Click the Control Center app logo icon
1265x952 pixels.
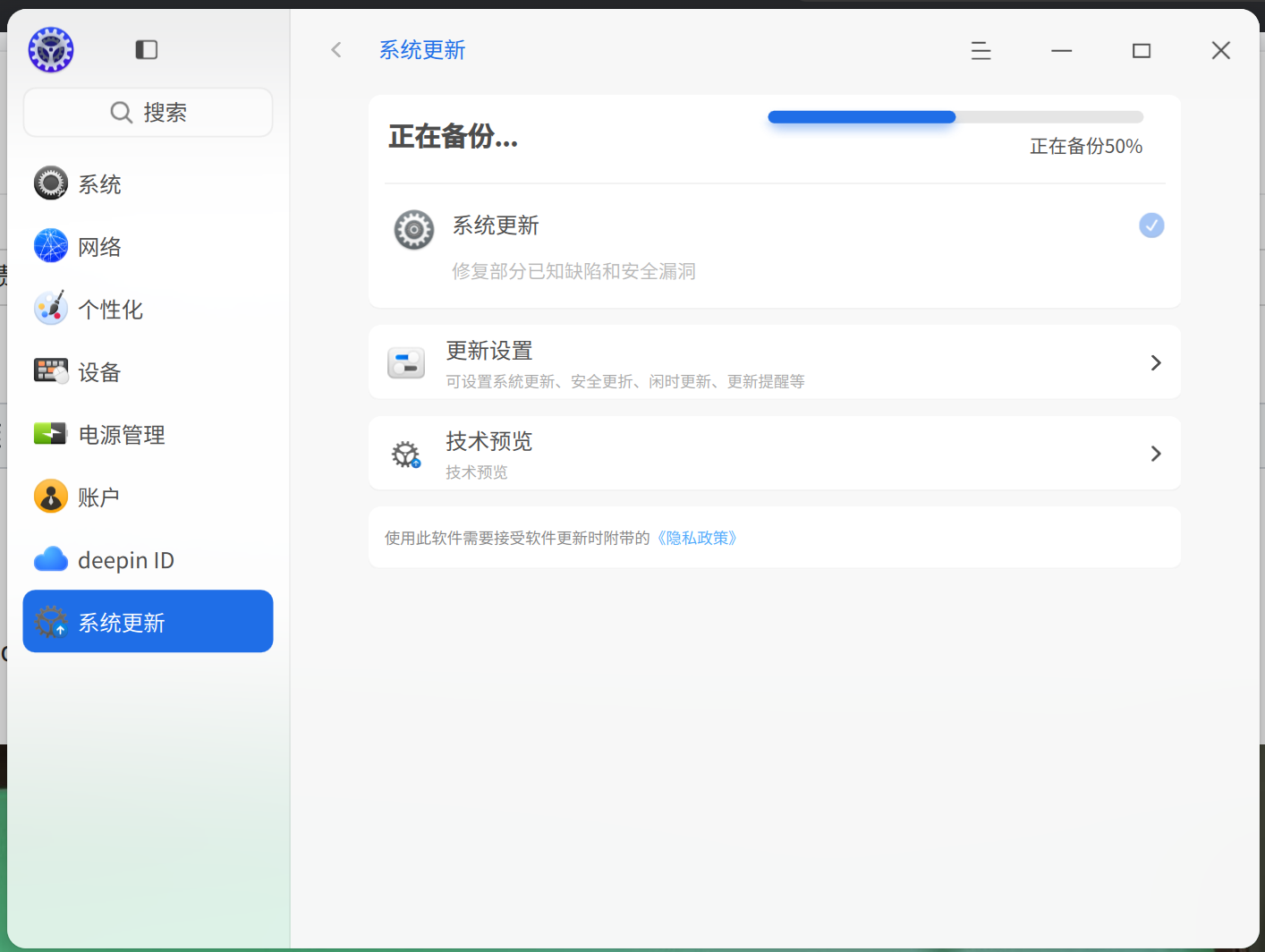[51, 49]
